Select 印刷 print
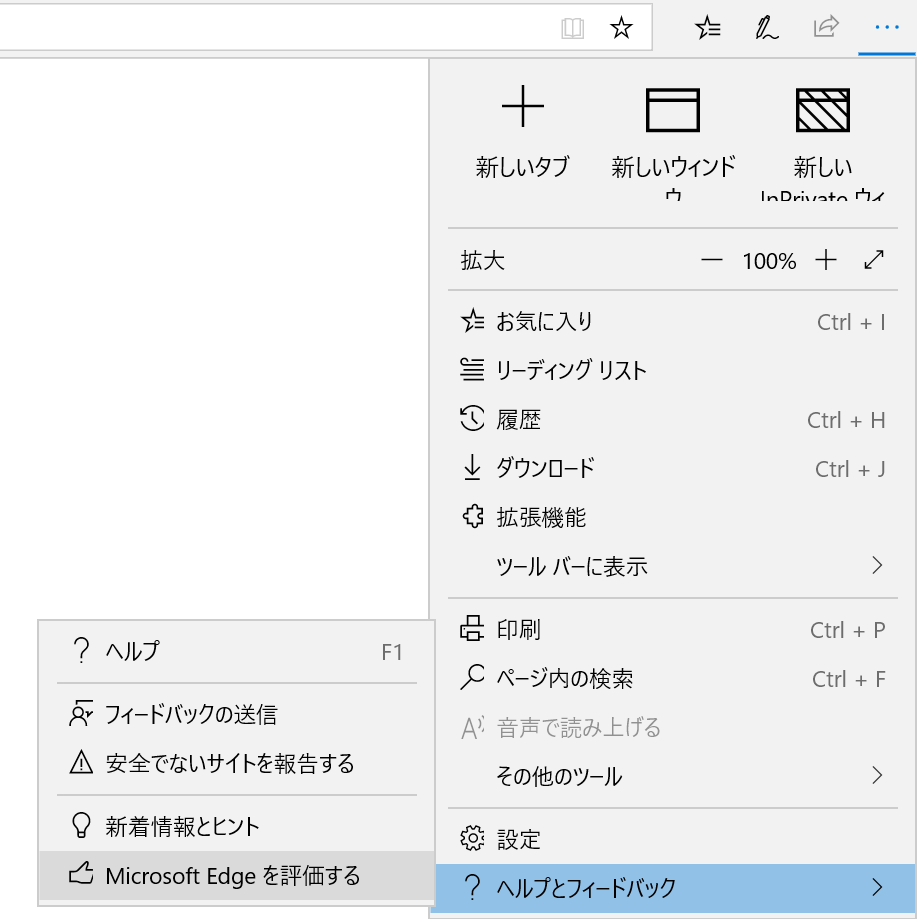The height and width of the screenshot is (919, 917). point(673,630)
